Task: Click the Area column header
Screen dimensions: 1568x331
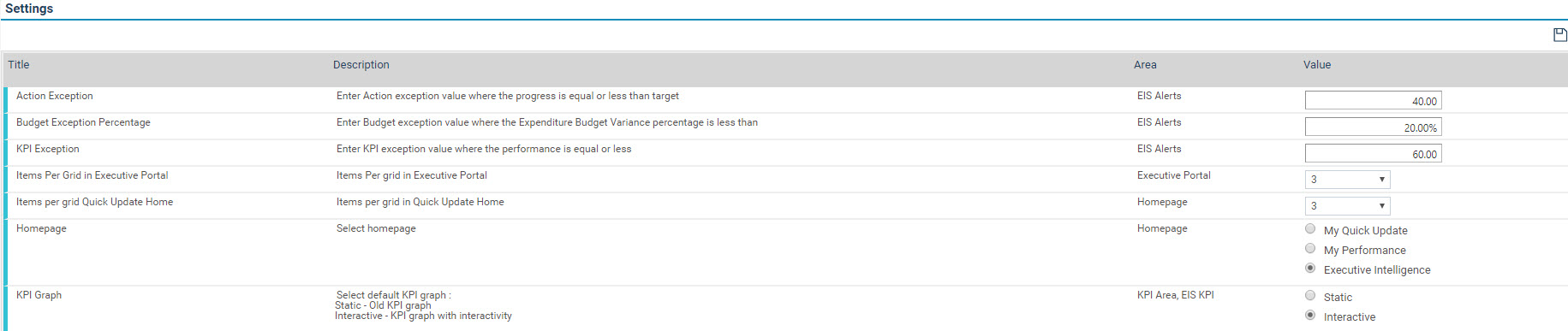Action: tap(1145, 65)
